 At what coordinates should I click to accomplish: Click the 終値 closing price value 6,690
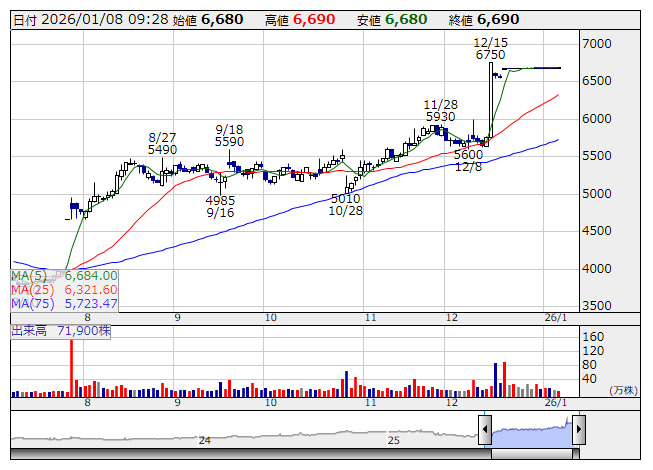click(x=498, y=19)
